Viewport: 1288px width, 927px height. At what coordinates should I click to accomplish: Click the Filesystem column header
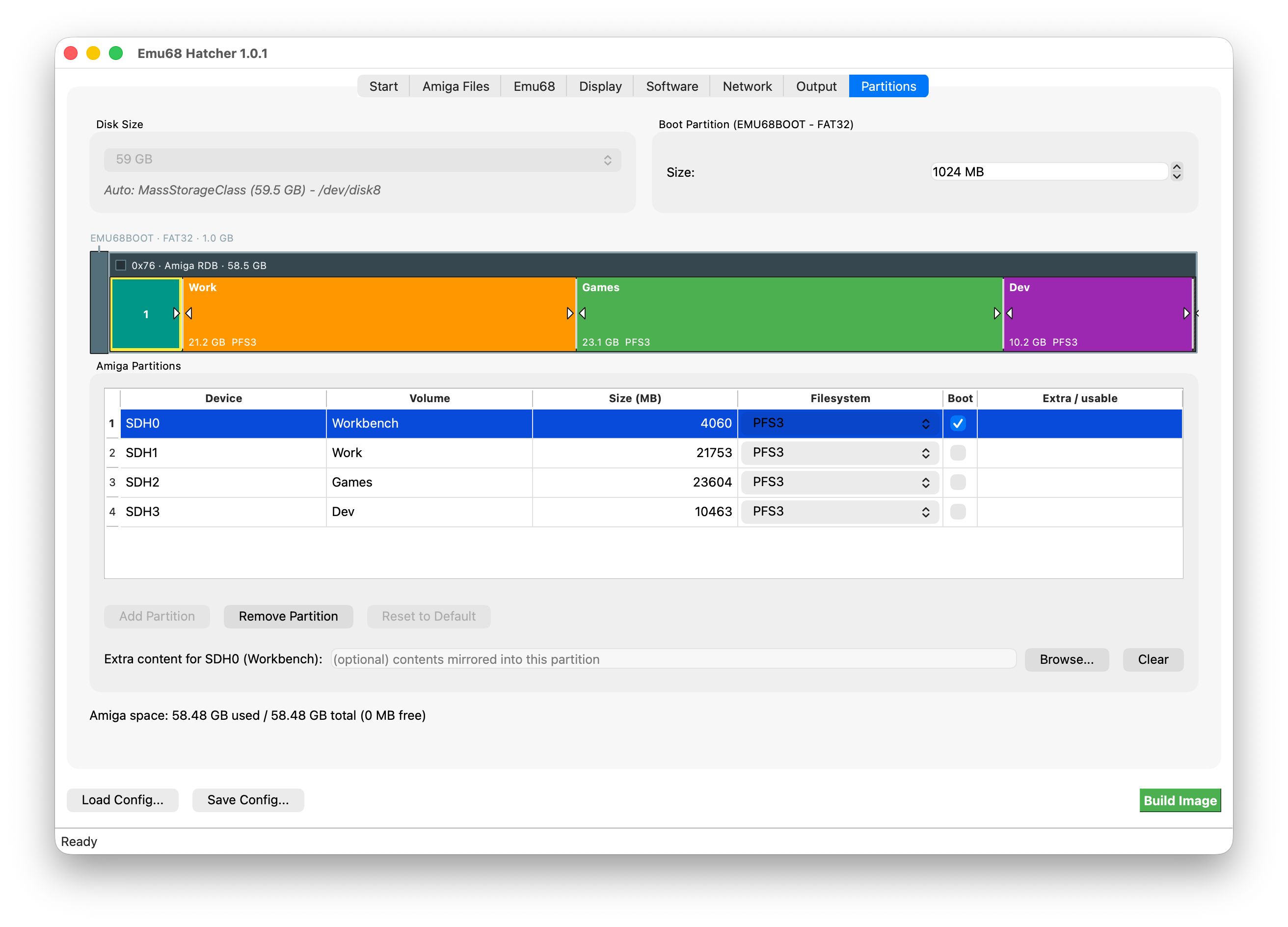[x=840, y=398]
